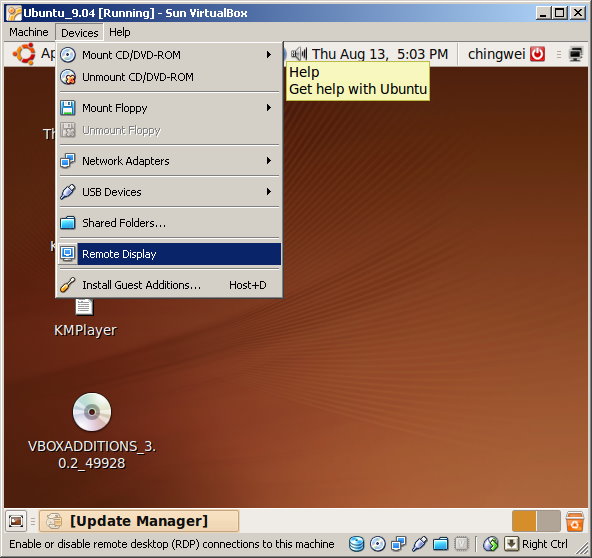Image resolution: width=592 pixels, height=558 pixels.
Task: Expand Mount CD/DVD-ROM submenu arrow
Action: [268, 55]
